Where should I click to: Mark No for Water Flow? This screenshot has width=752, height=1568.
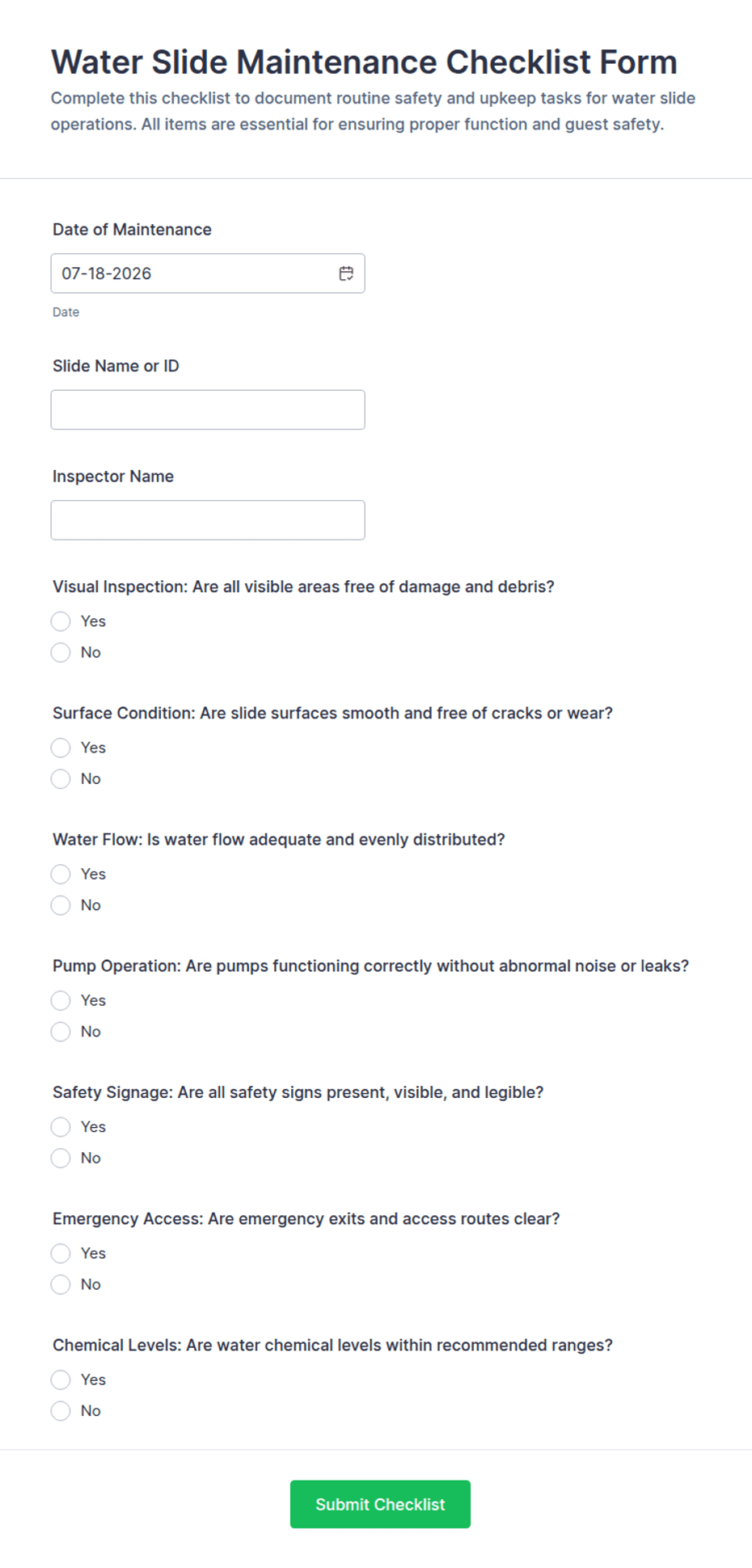(61, 905)
